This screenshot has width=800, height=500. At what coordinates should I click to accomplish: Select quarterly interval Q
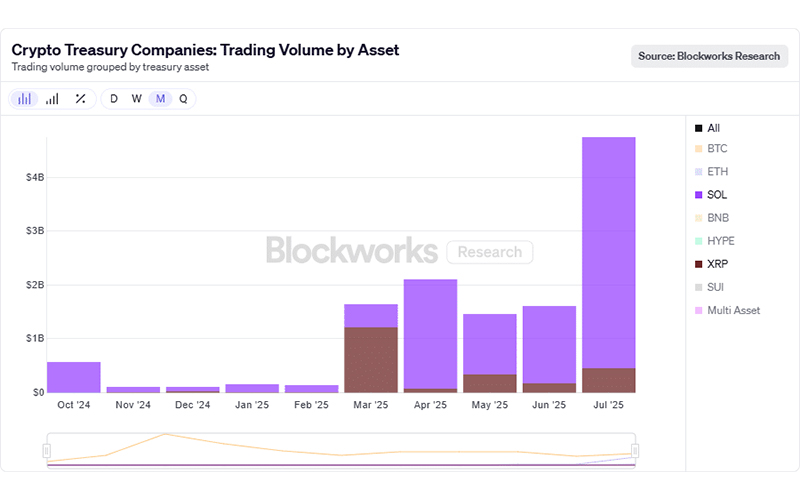click(x=183, y=99)
